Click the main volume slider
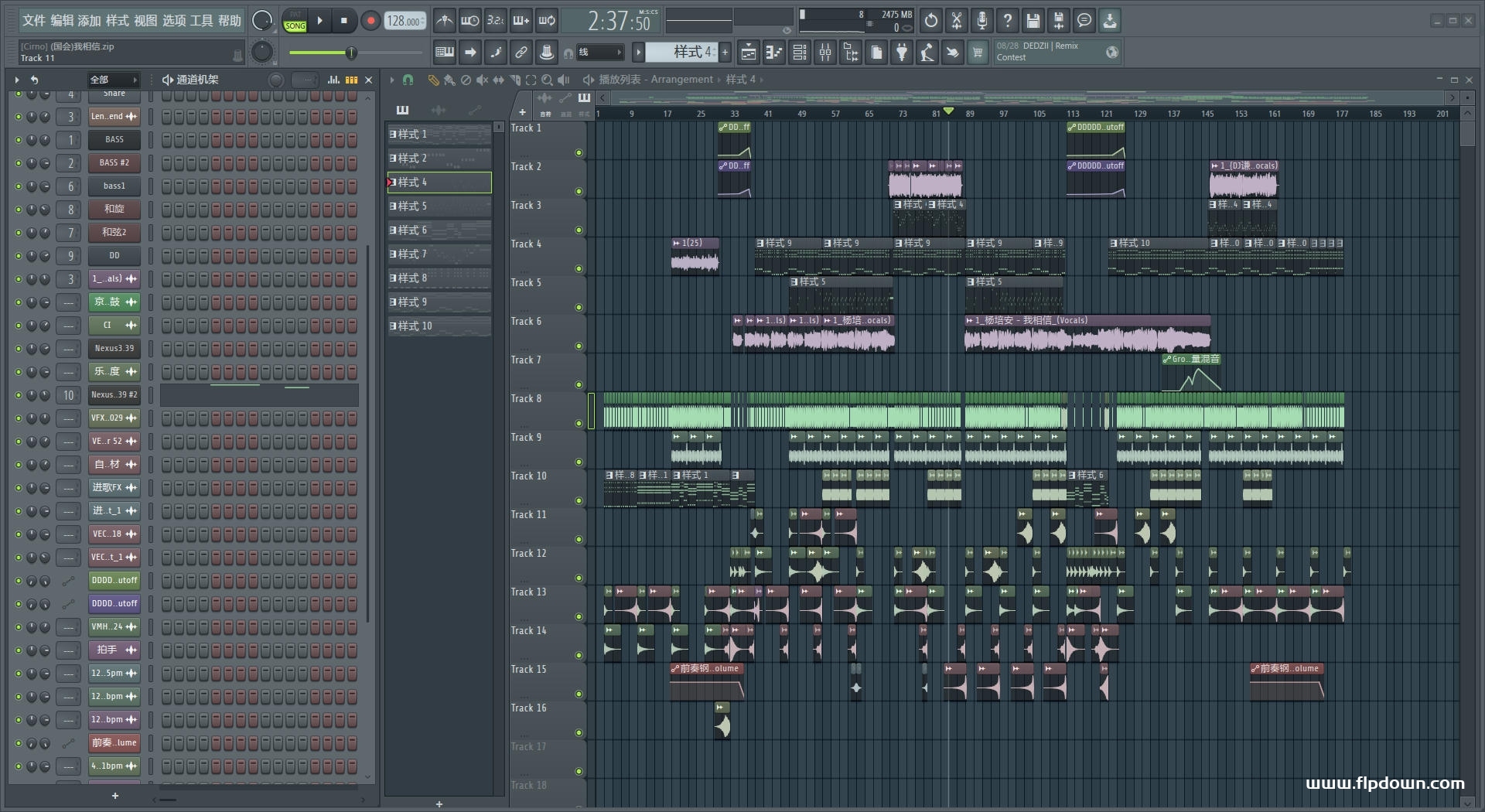 click(351, 53)
